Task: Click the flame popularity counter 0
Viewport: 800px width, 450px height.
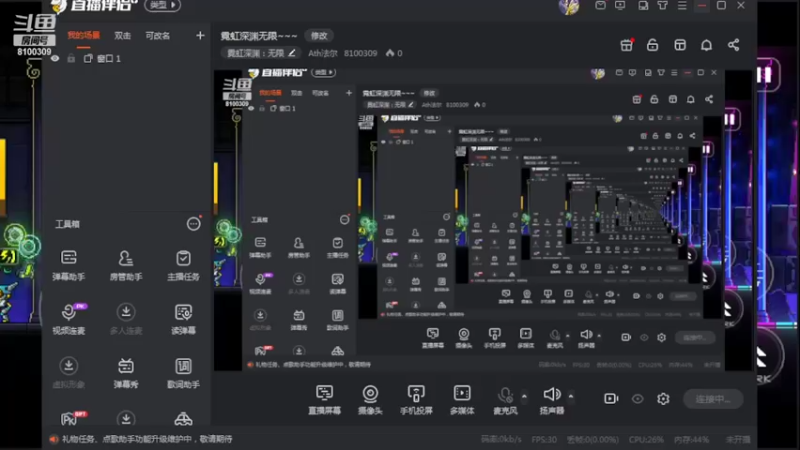Action: 394,53
